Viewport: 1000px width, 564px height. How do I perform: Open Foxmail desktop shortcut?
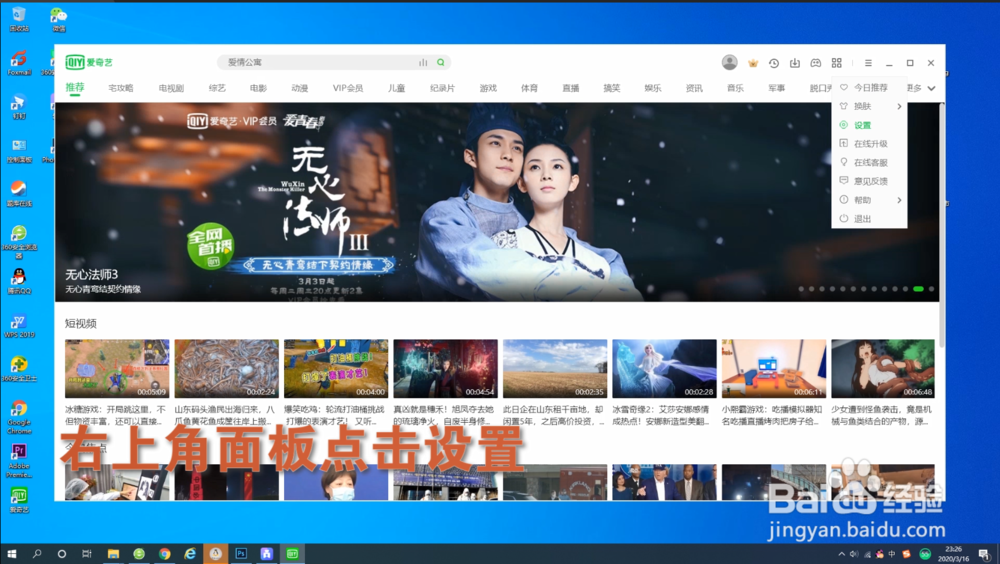[19, 63]
